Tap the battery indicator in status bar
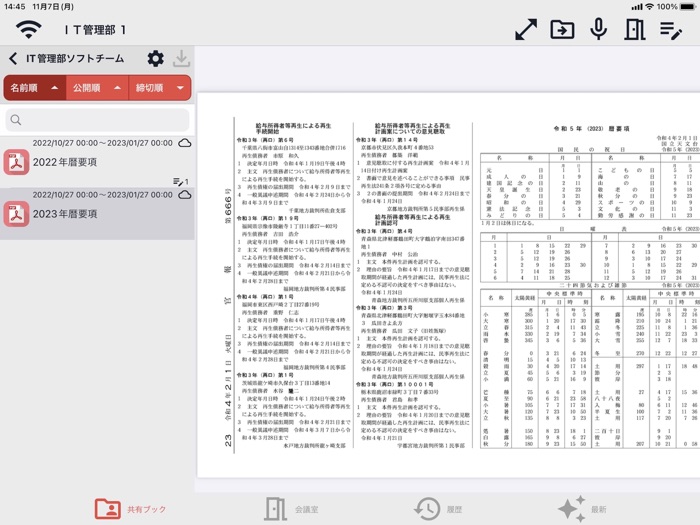Image resolution: width=700 pixels, height=525 pixels. click(x=687, y=7)
